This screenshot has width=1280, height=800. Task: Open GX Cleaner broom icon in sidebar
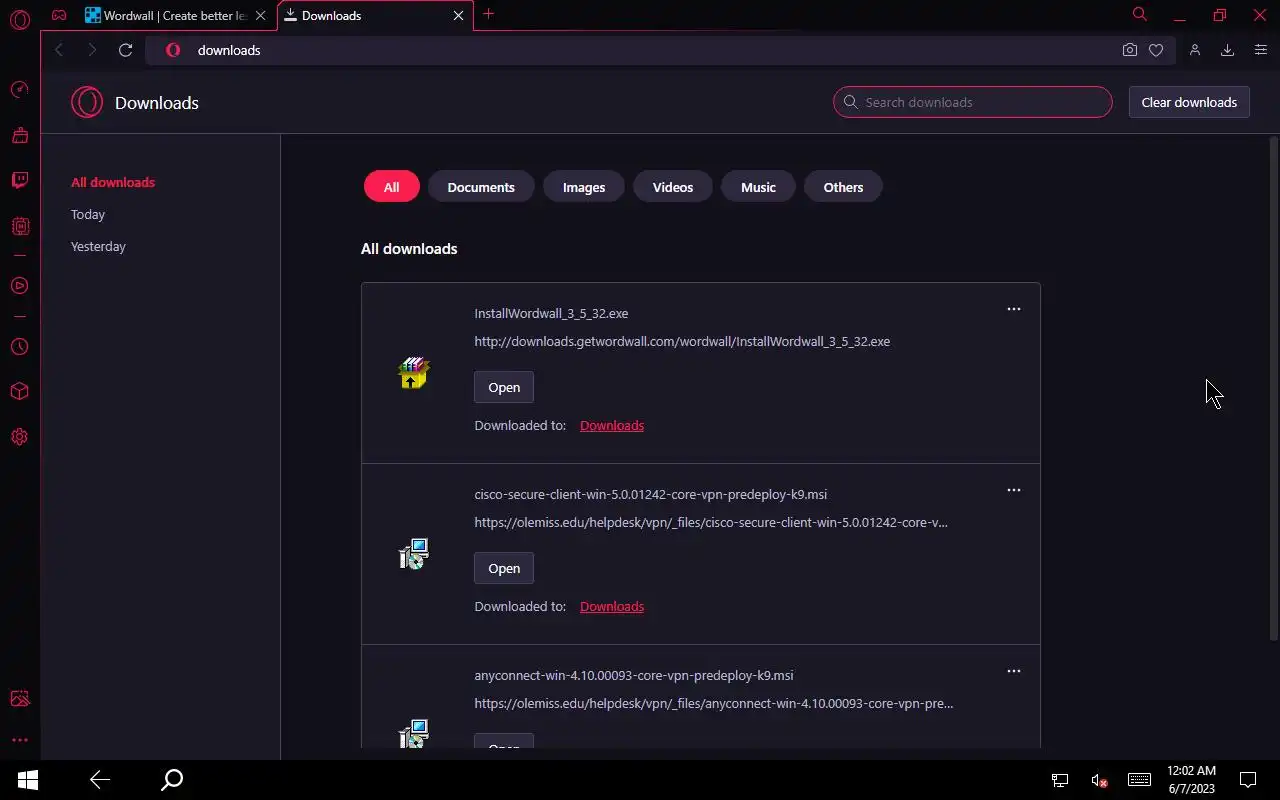(x=19, y=135)
